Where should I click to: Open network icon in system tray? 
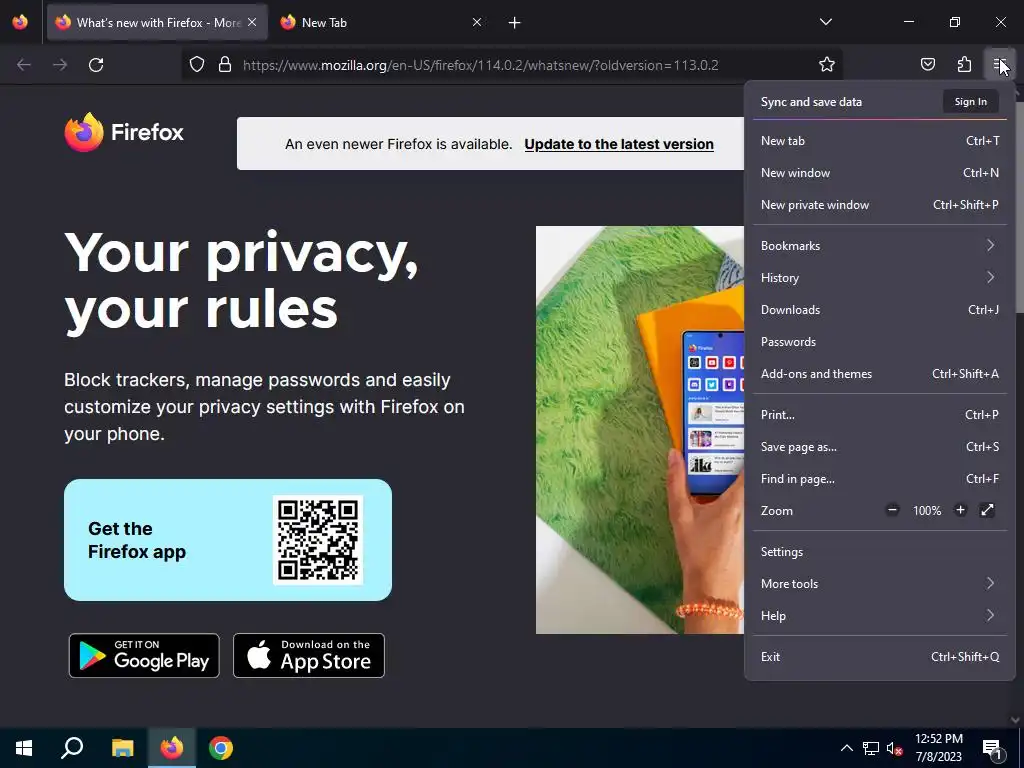(871, 748)
